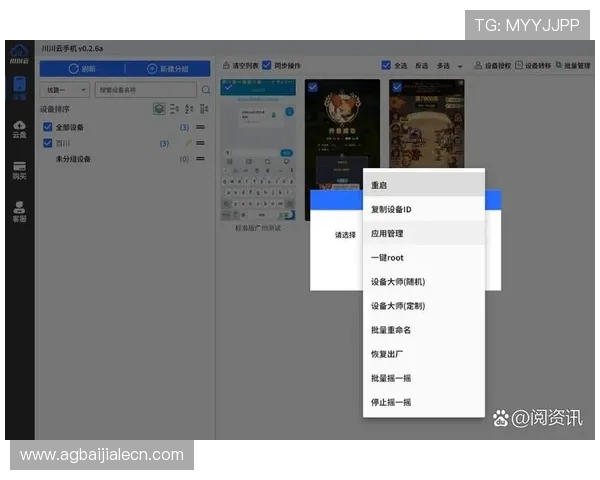
Task: Click the drag handle for 全部设备
Action: pos(201,127)
